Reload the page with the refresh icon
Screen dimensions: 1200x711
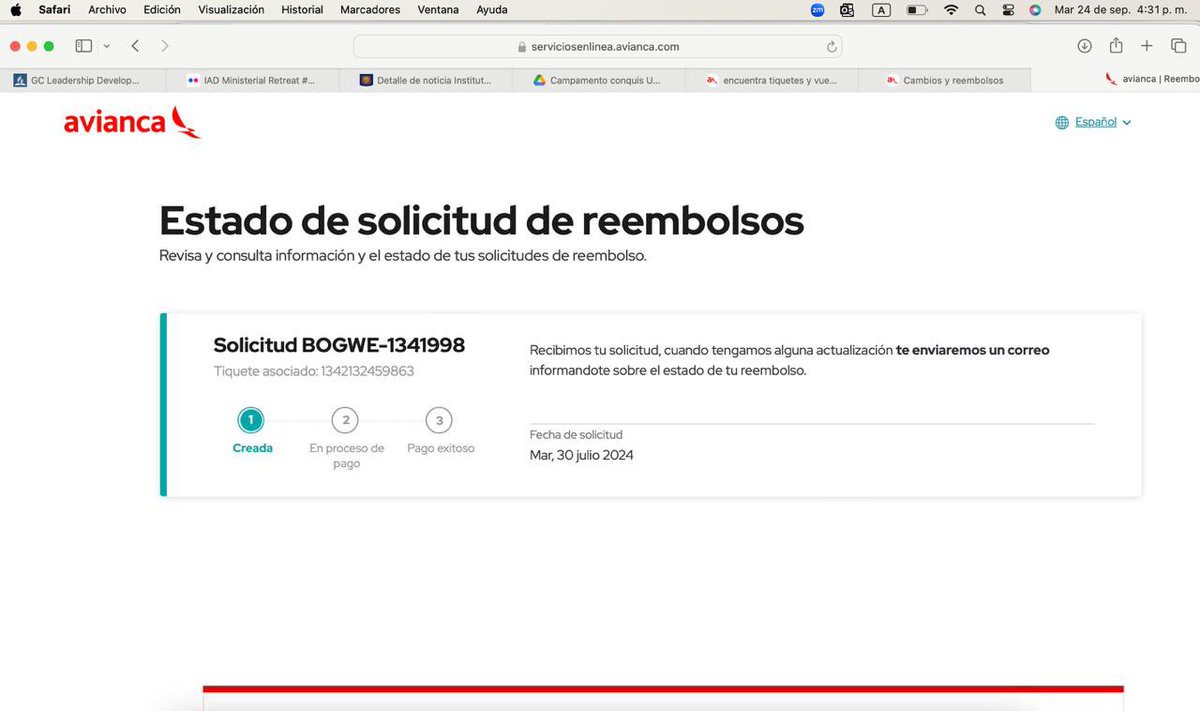tap(831, 47)
